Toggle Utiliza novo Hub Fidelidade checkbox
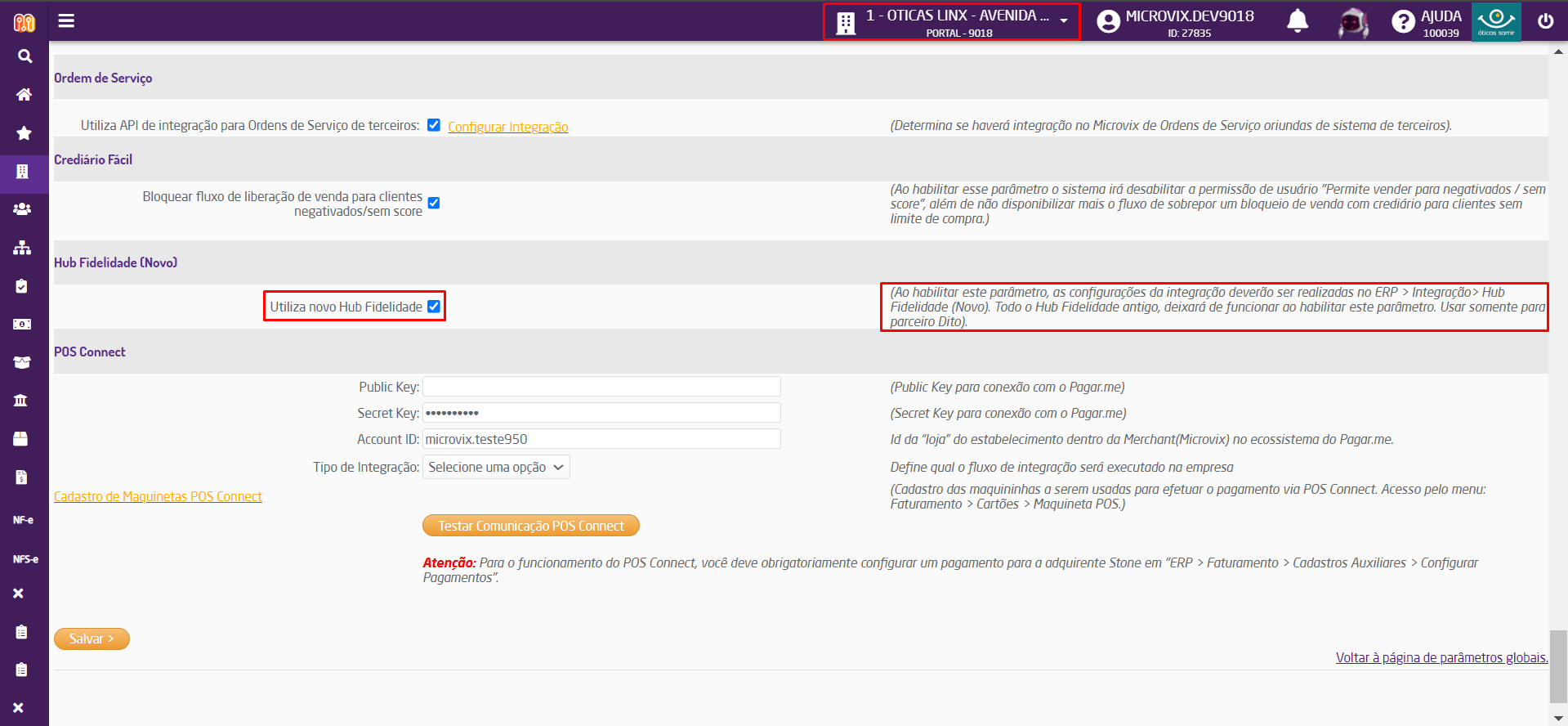 434,307
